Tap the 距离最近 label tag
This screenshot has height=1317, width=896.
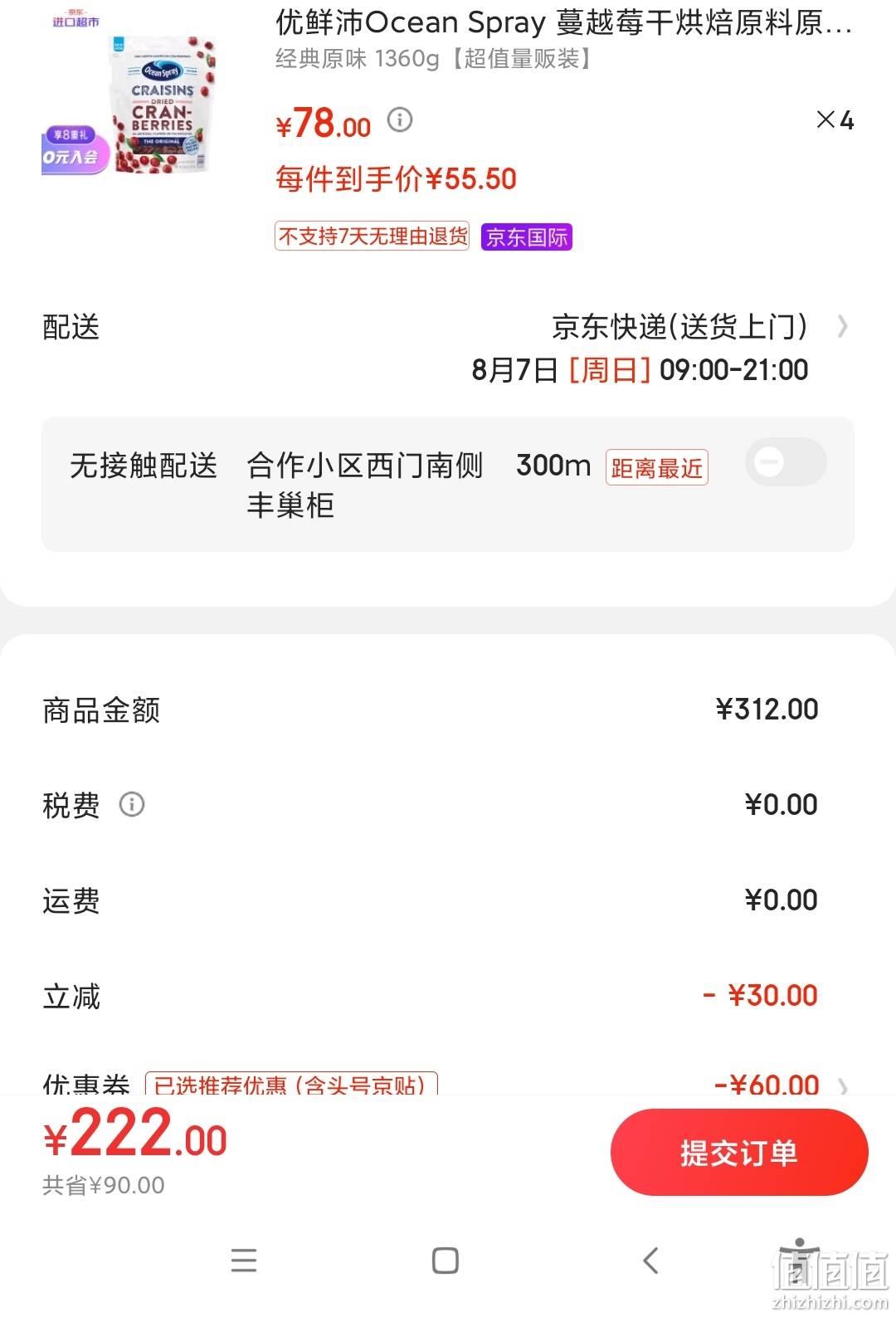click(656, 468)
